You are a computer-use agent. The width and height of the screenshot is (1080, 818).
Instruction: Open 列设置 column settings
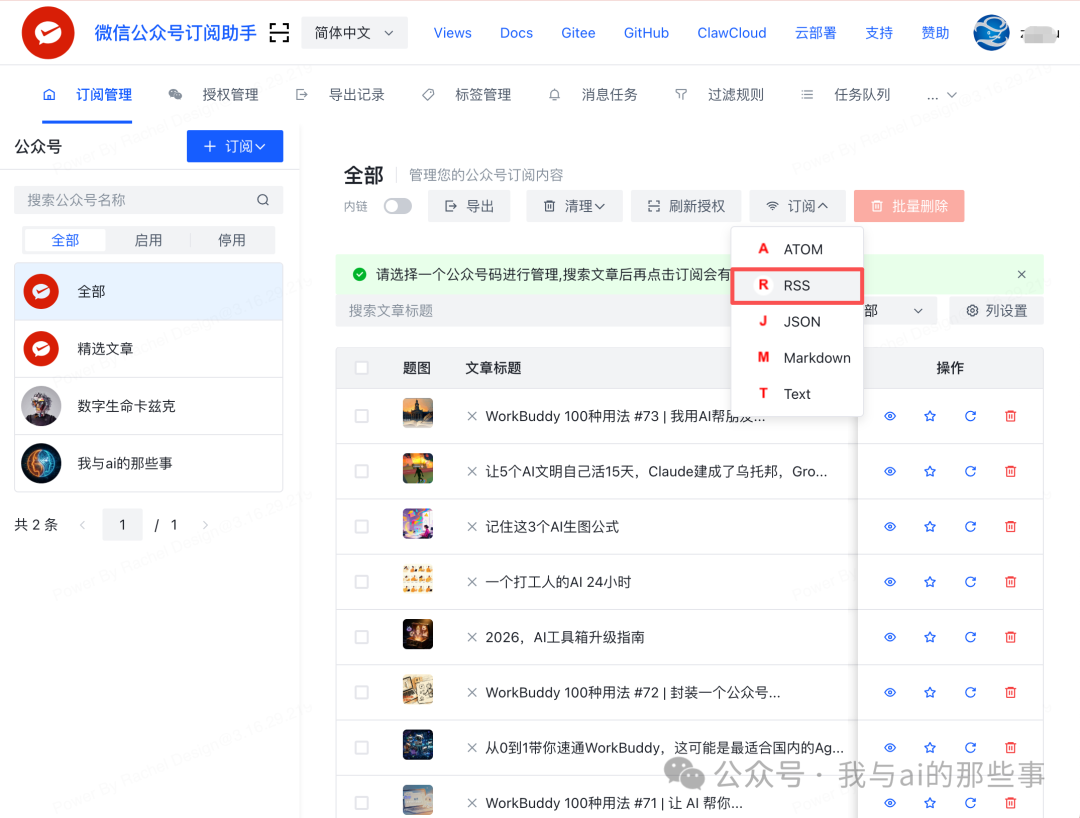click(996, 311)
